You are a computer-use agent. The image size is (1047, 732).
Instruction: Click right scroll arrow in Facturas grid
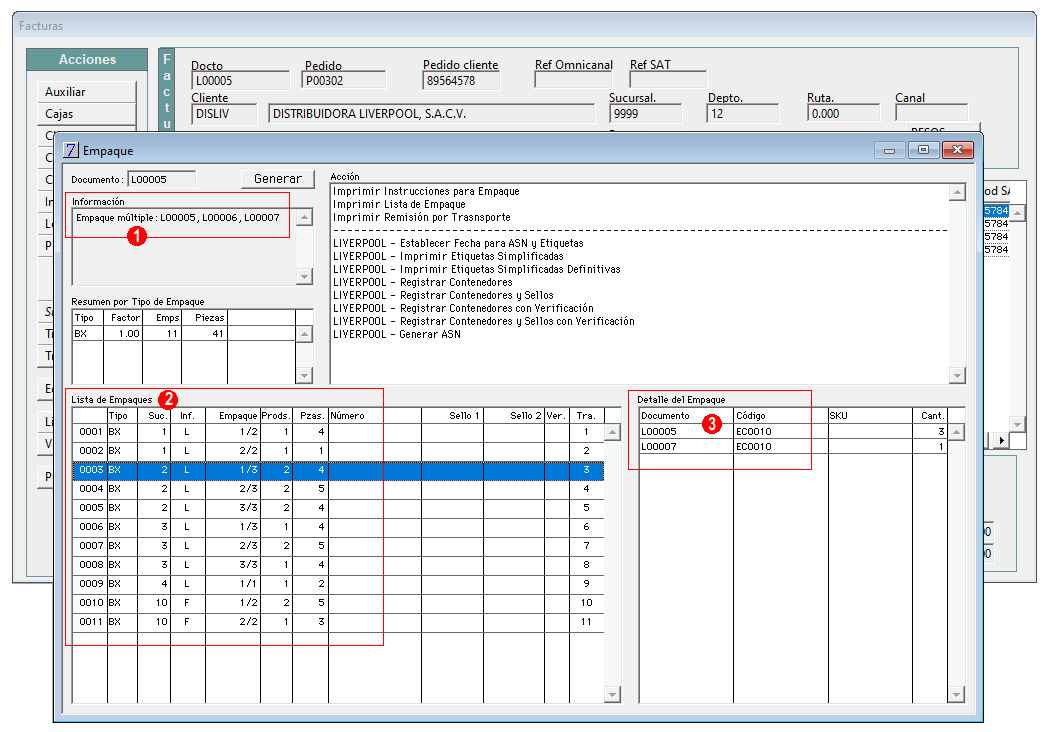coord(1000,440)
